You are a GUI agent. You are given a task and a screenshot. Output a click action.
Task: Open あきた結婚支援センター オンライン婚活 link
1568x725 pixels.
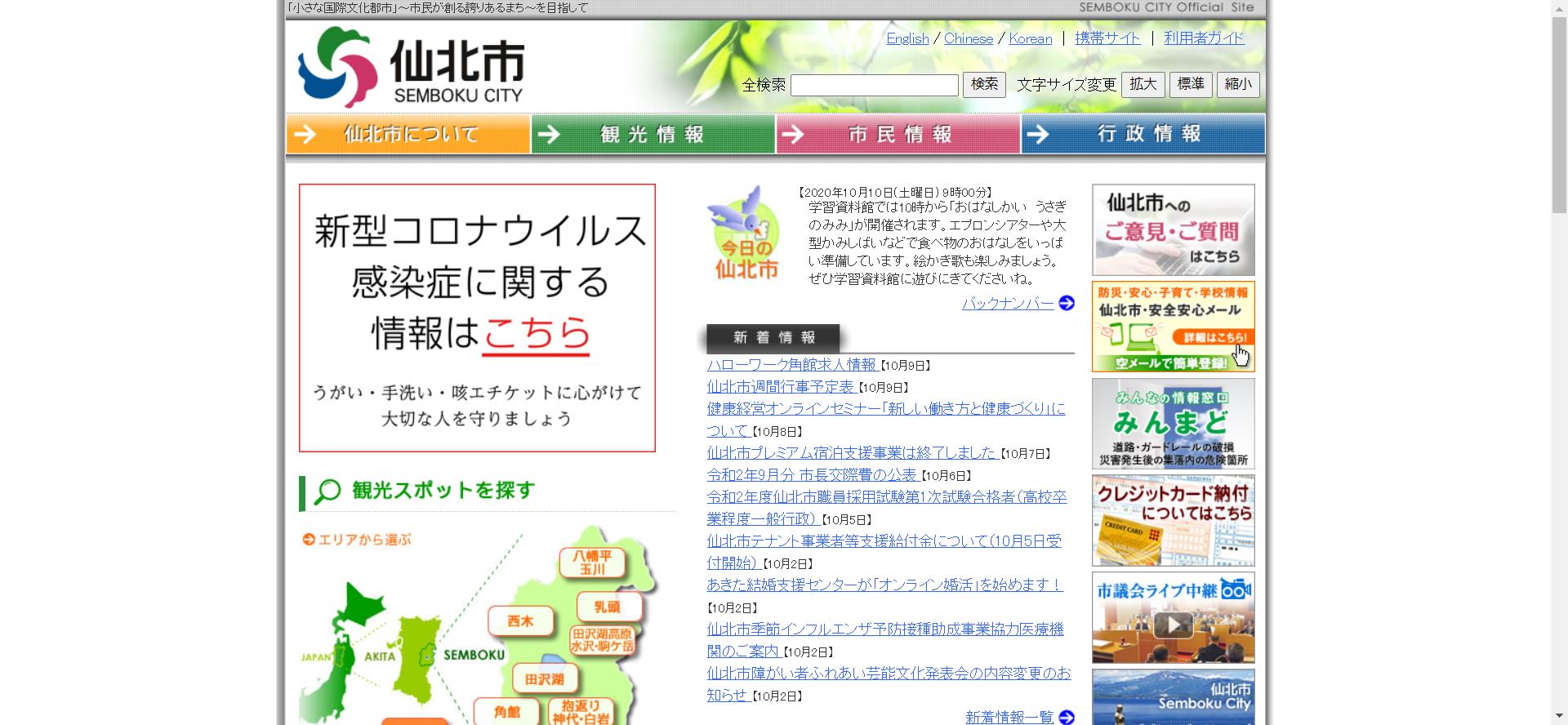point(885,585)
